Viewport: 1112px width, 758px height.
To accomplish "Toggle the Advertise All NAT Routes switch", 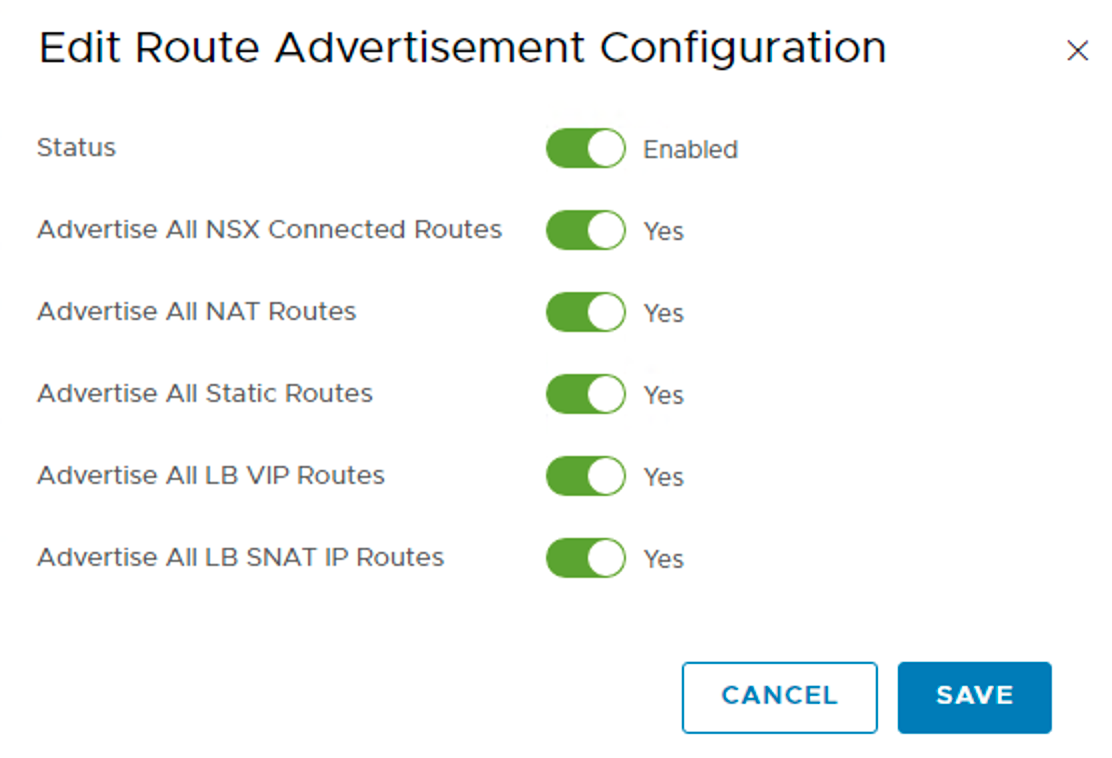I will pyautogui.click(x=585, y=312).
